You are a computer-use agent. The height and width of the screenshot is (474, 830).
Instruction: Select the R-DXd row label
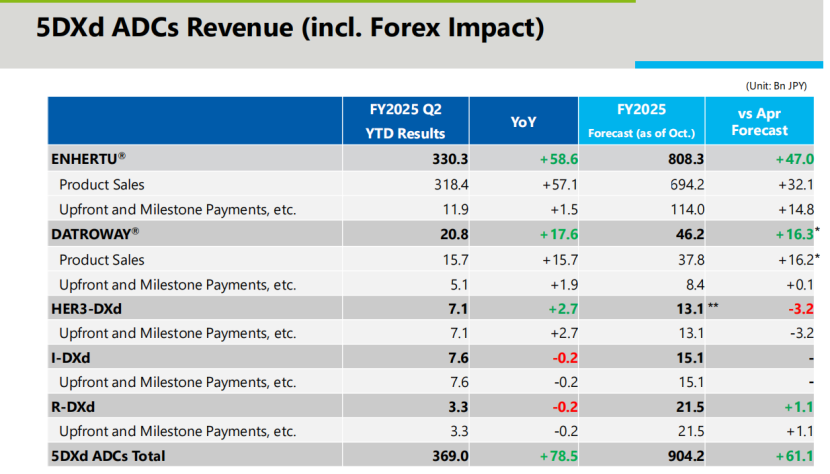pos(73,407)
